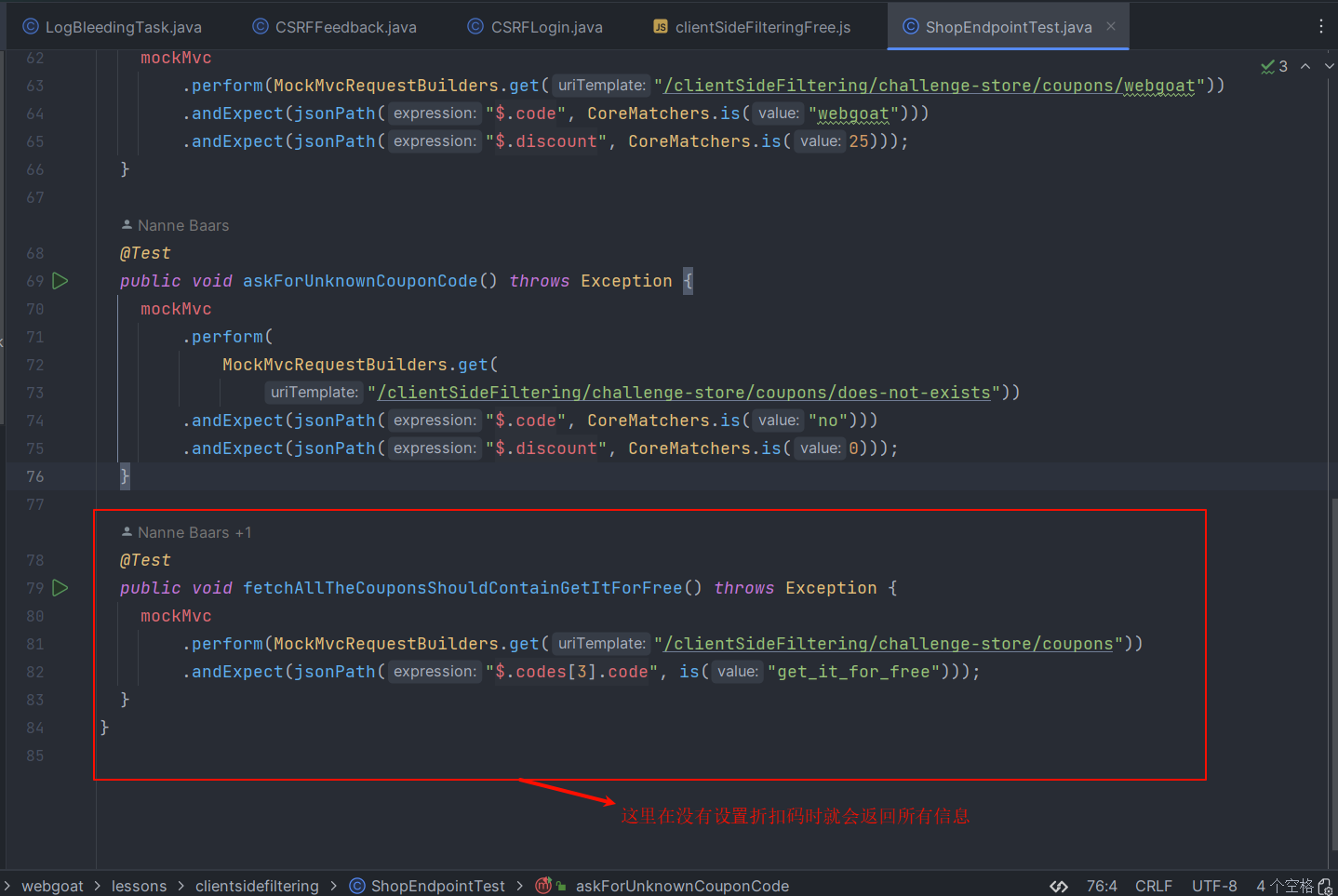Image resolution: width=1338 pixels, height=896 pixels.
Task: Click the ShopEndpointTest class breadcrumb
Action: tap(437, 886)
